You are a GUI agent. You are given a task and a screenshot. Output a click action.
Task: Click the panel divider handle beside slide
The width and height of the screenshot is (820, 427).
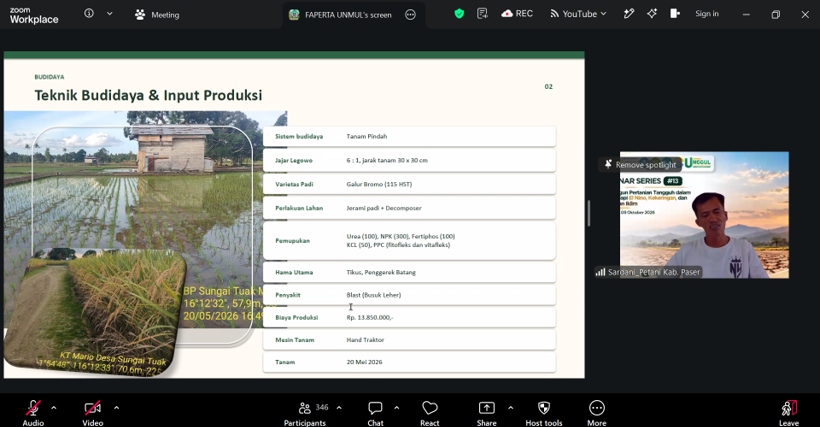point(589,213)
